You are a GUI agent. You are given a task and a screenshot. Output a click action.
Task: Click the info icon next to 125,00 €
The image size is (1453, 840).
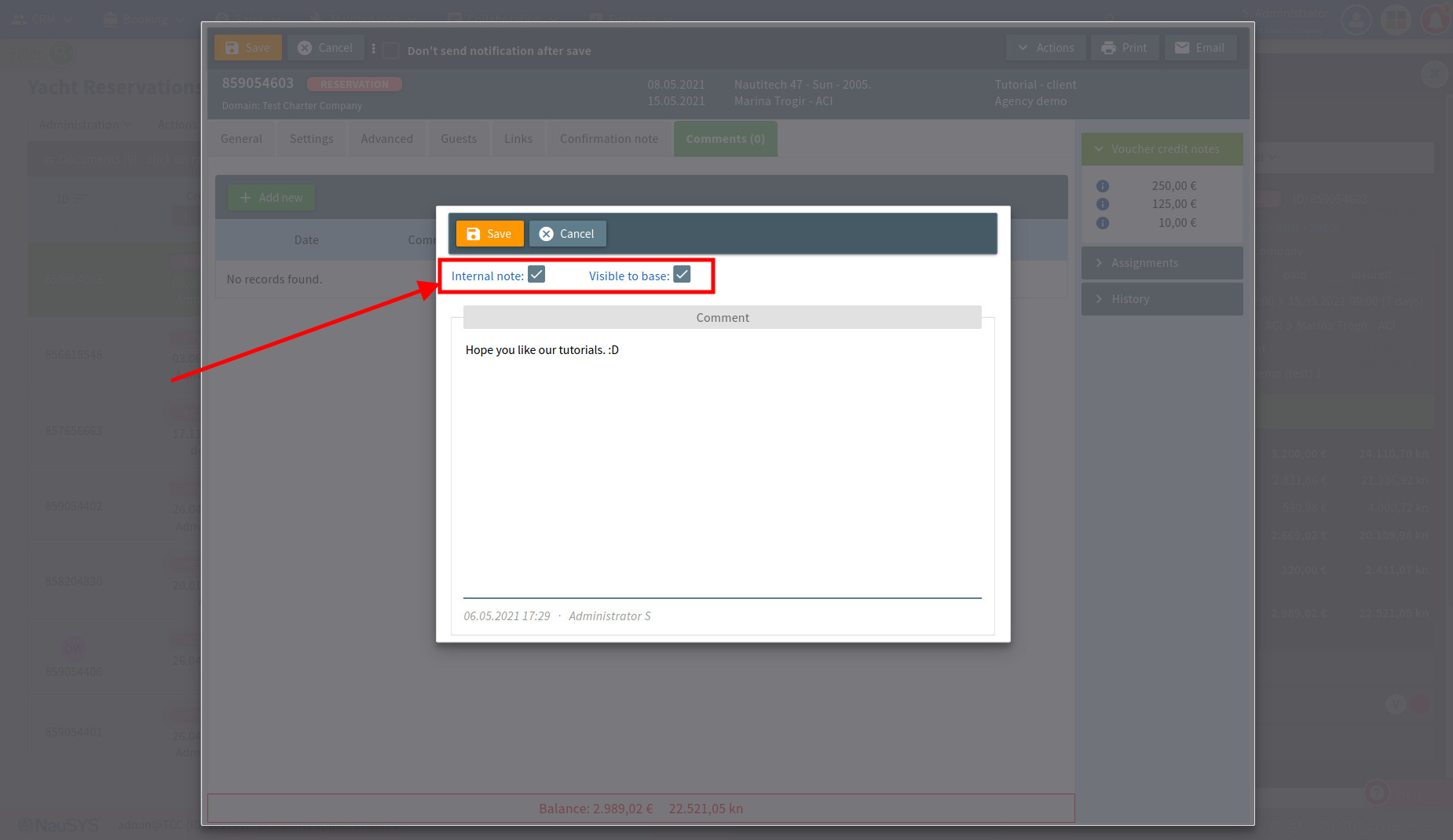coord(1103,204)
